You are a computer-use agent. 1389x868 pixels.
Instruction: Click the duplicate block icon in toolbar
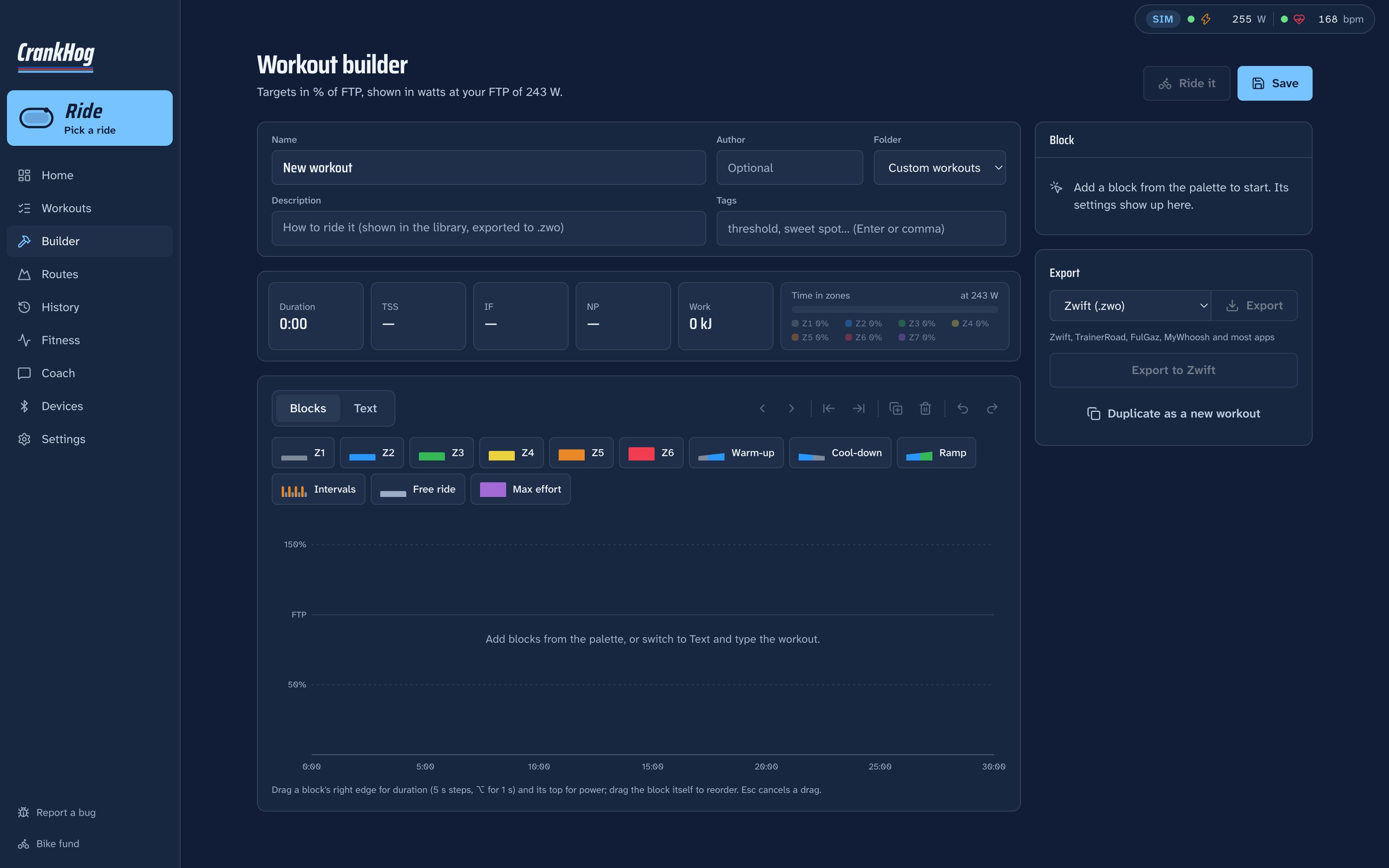pyautogui.click(x=896, y=408)
